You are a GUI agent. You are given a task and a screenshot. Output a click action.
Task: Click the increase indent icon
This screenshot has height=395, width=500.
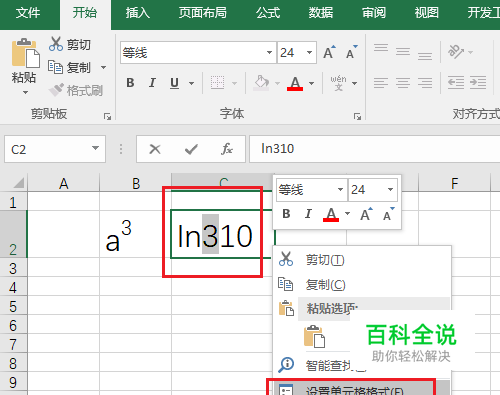point(478,82)
